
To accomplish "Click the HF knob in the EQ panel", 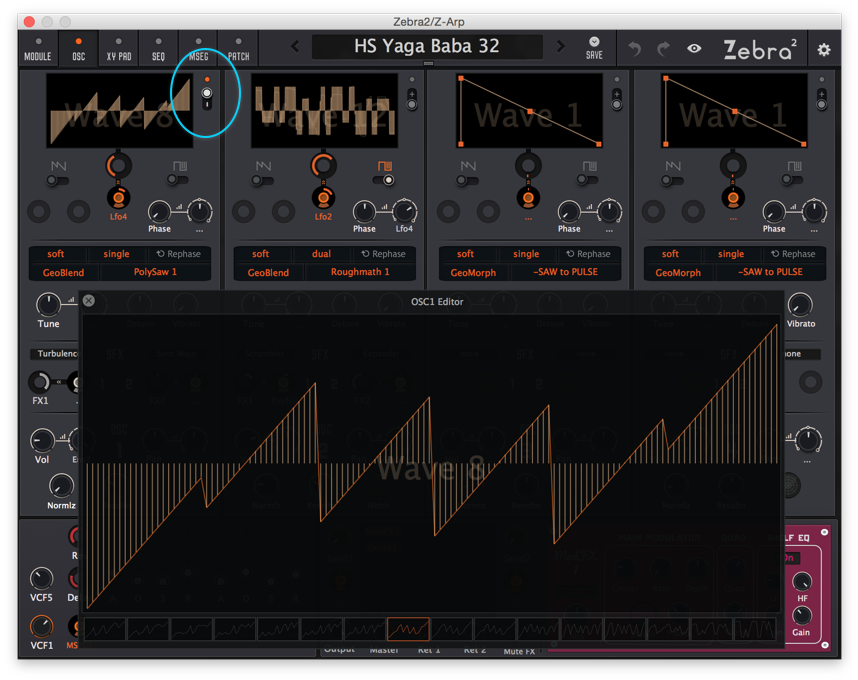I will [x=802, y=582].
